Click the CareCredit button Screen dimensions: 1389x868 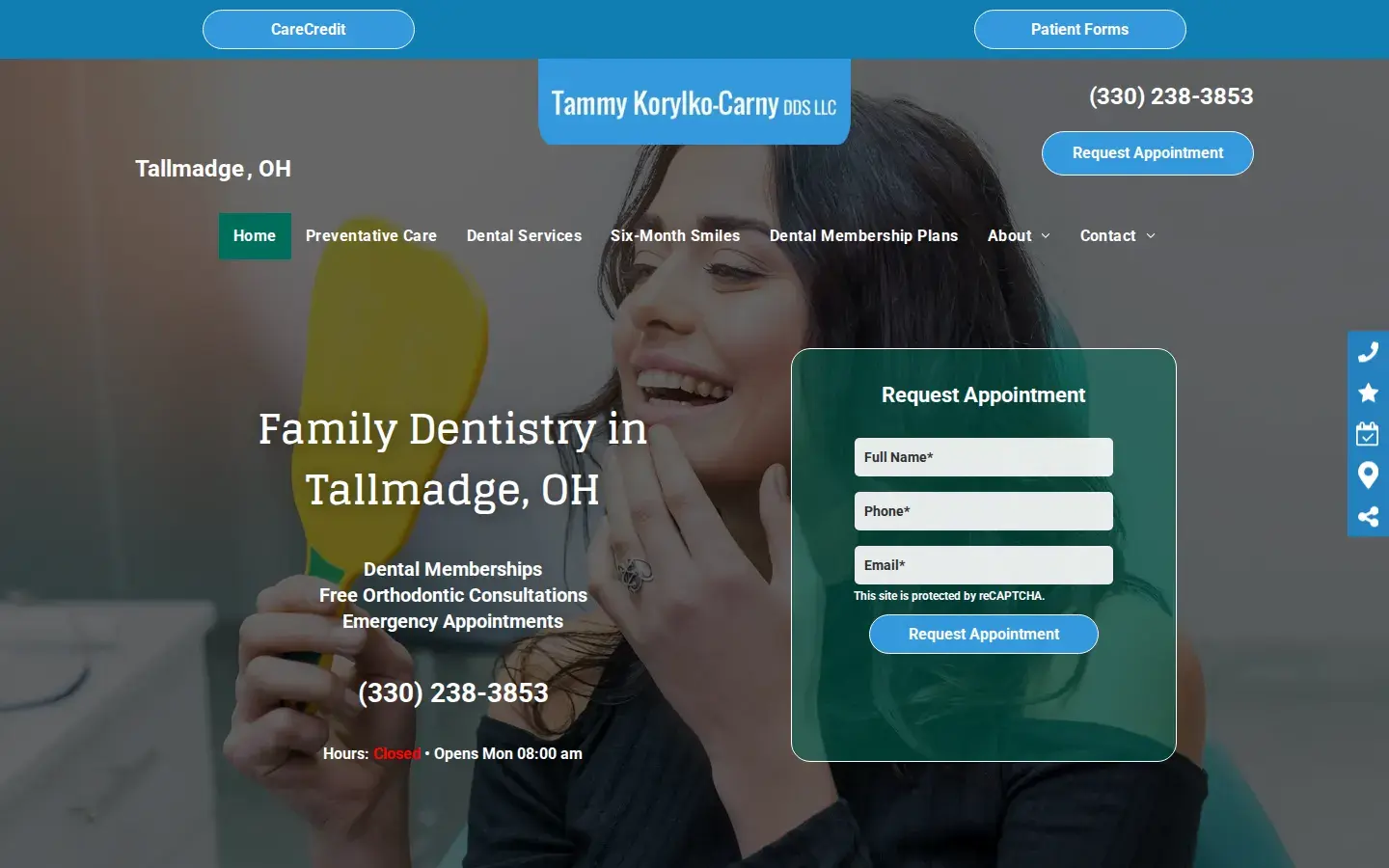click(309, 29)
